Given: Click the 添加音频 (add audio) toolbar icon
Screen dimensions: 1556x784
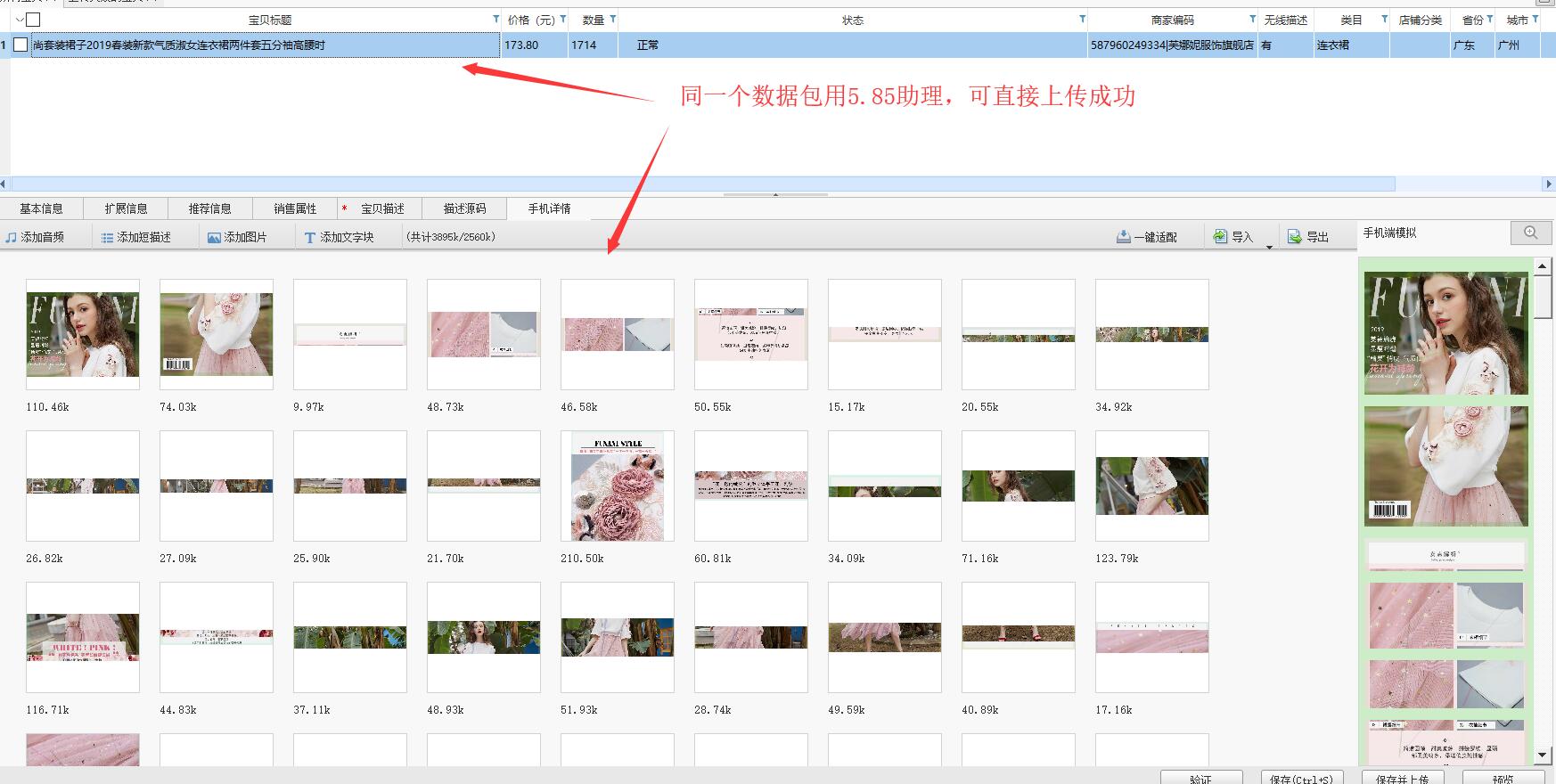Looking at the screenshot, I should click(12, 238).
